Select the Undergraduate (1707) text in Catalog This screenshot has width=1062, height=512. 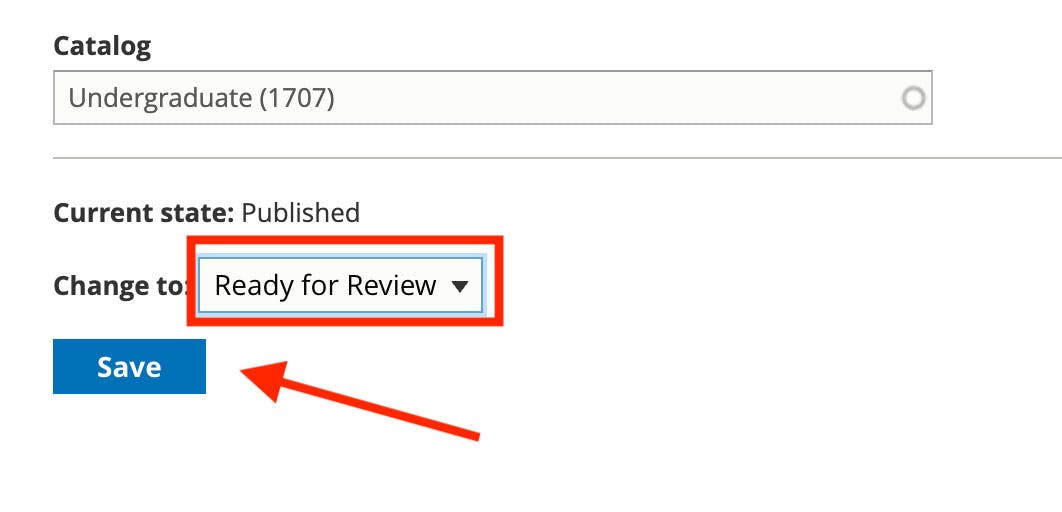pos(201,99)
